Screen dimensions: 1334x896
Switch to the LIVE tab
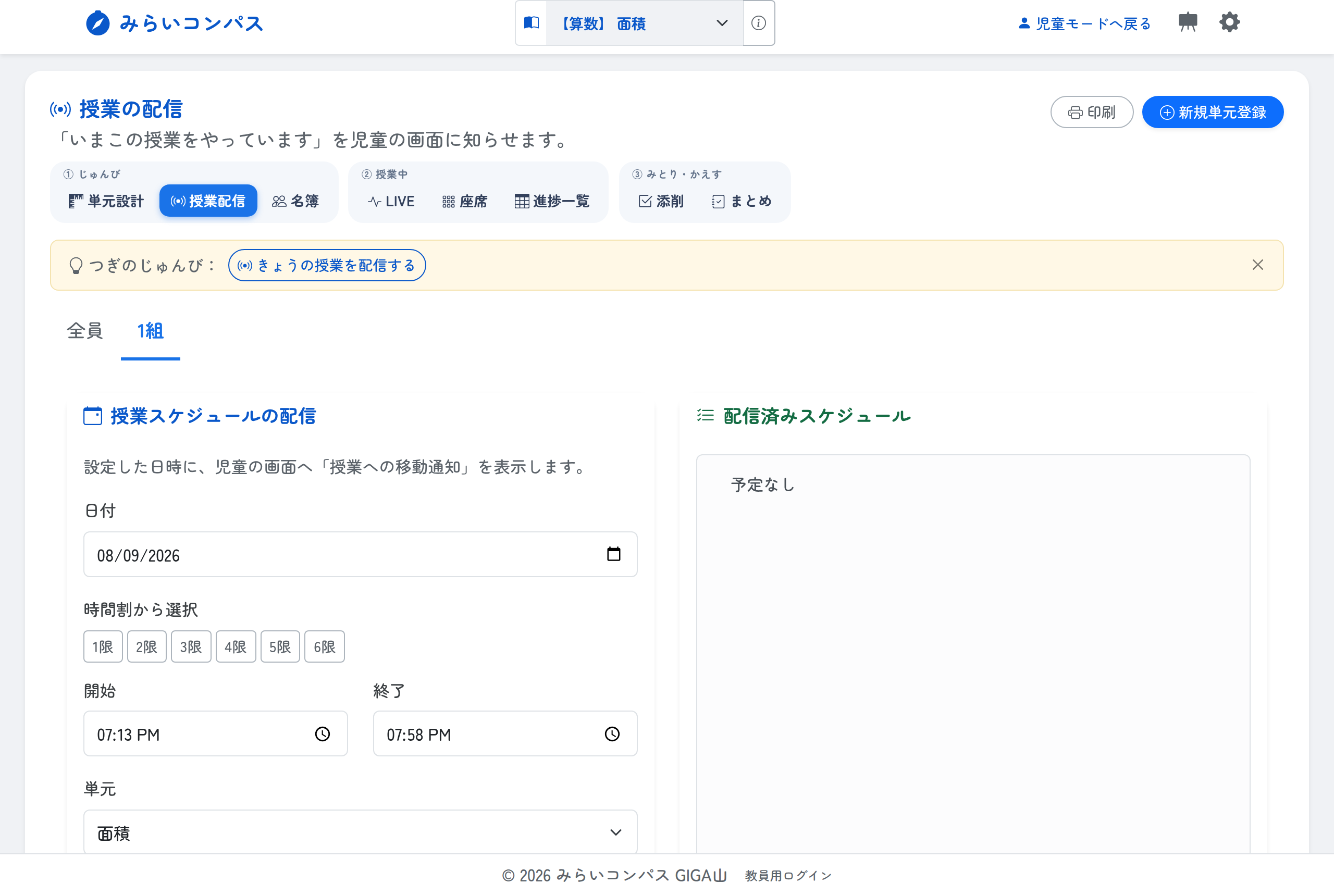(391, 201)
